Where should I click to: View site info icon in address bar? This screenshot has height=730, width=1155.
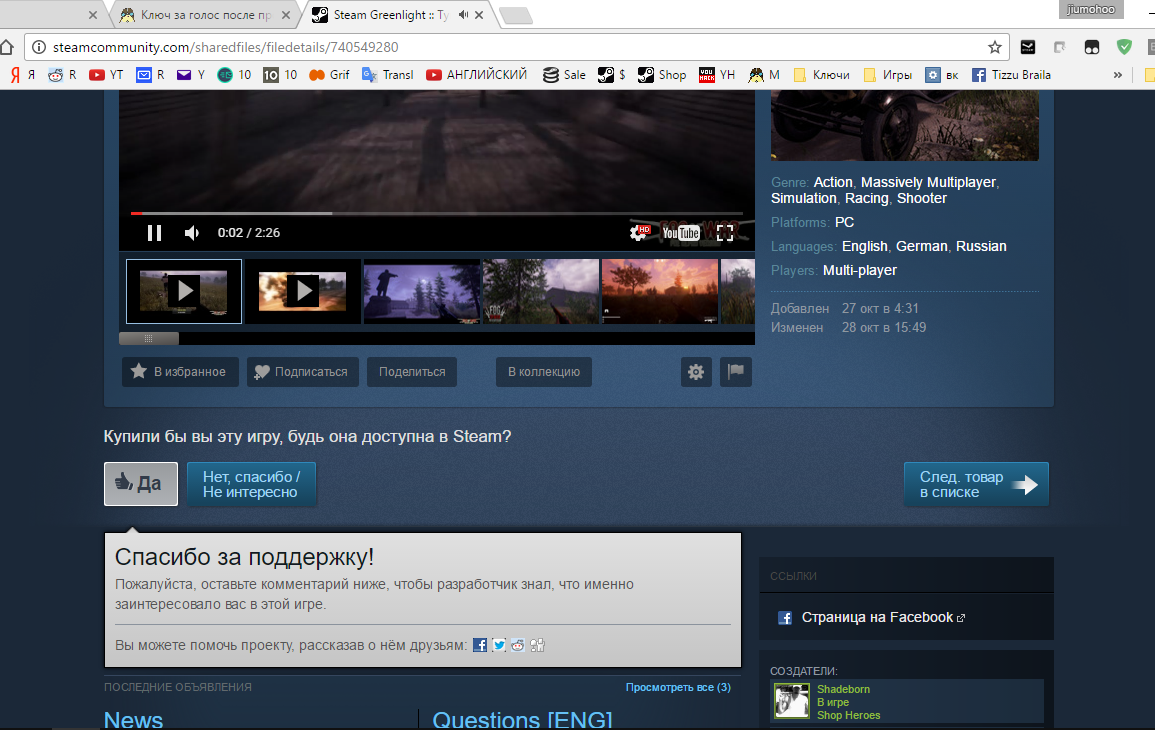[39, 47]
